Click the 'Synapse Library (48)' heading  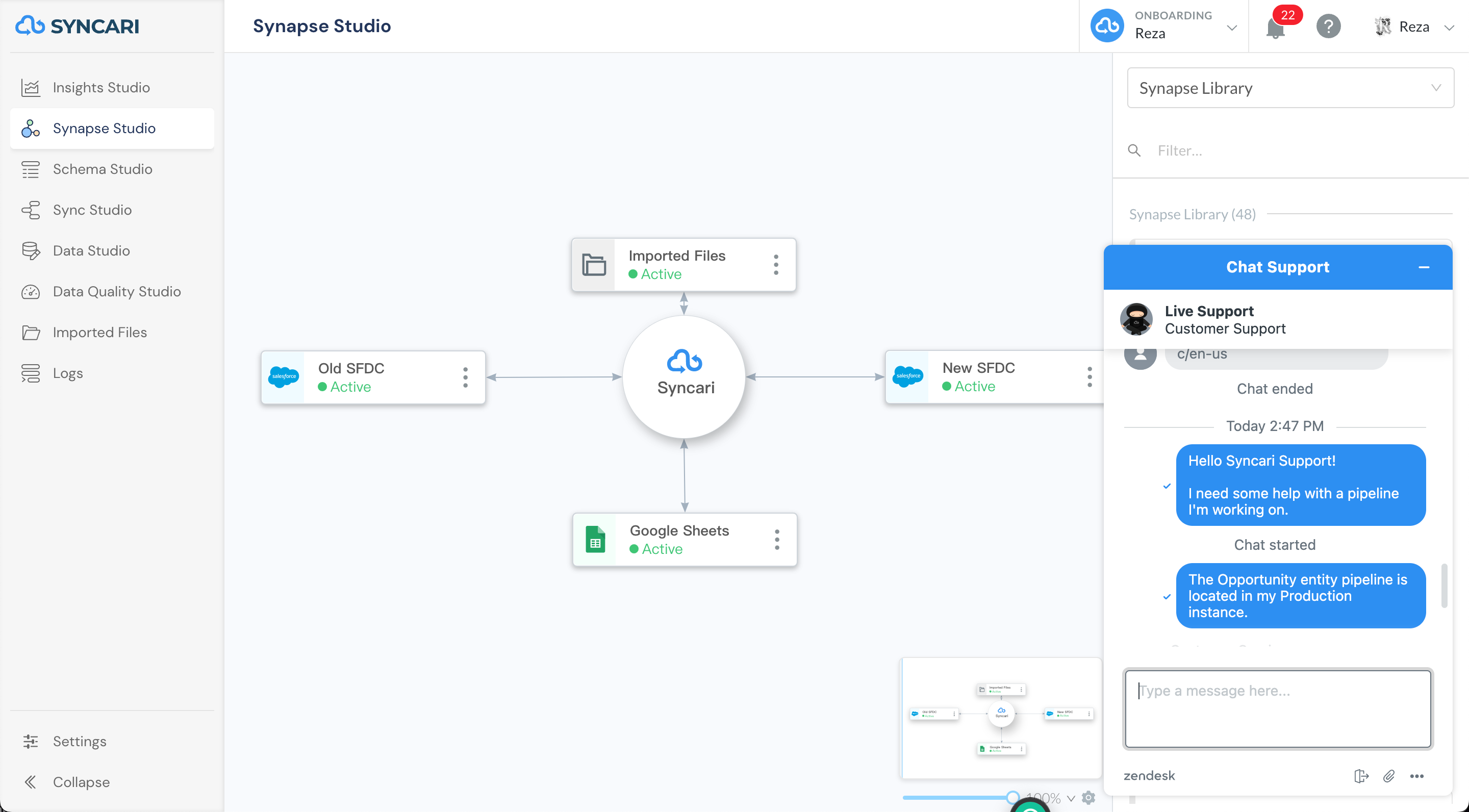(x=1193, y=214)
